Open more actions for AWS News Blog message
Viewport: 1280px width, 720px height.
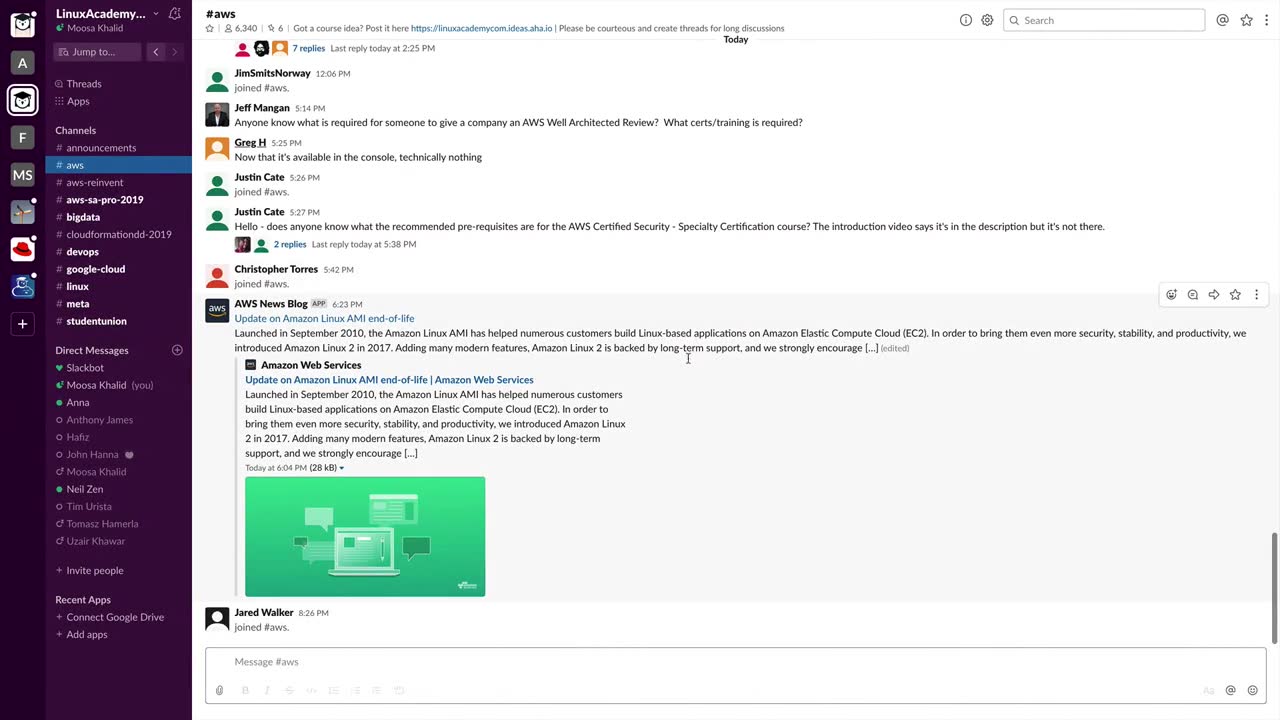(x=1256, y=295)
